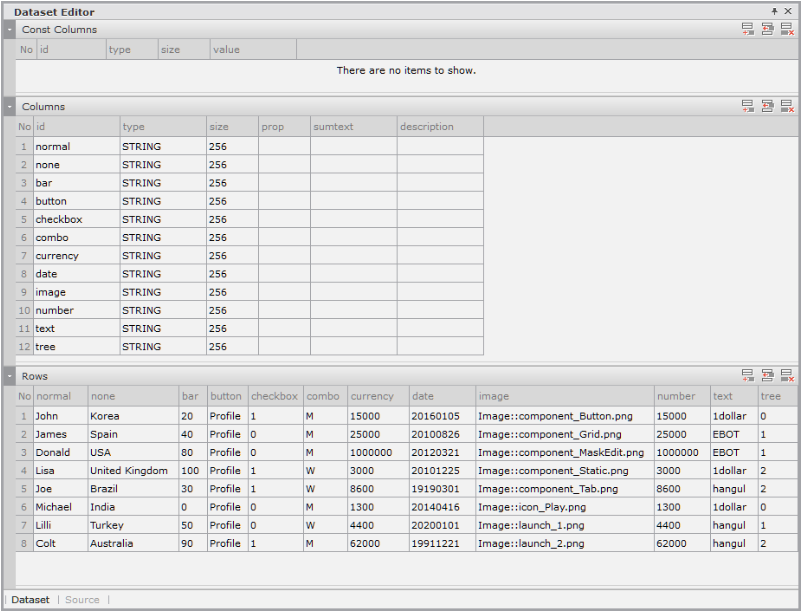802x612 pixels.
Task: Click the add icon in Const Columns header
Action: (x=748, y=30)
